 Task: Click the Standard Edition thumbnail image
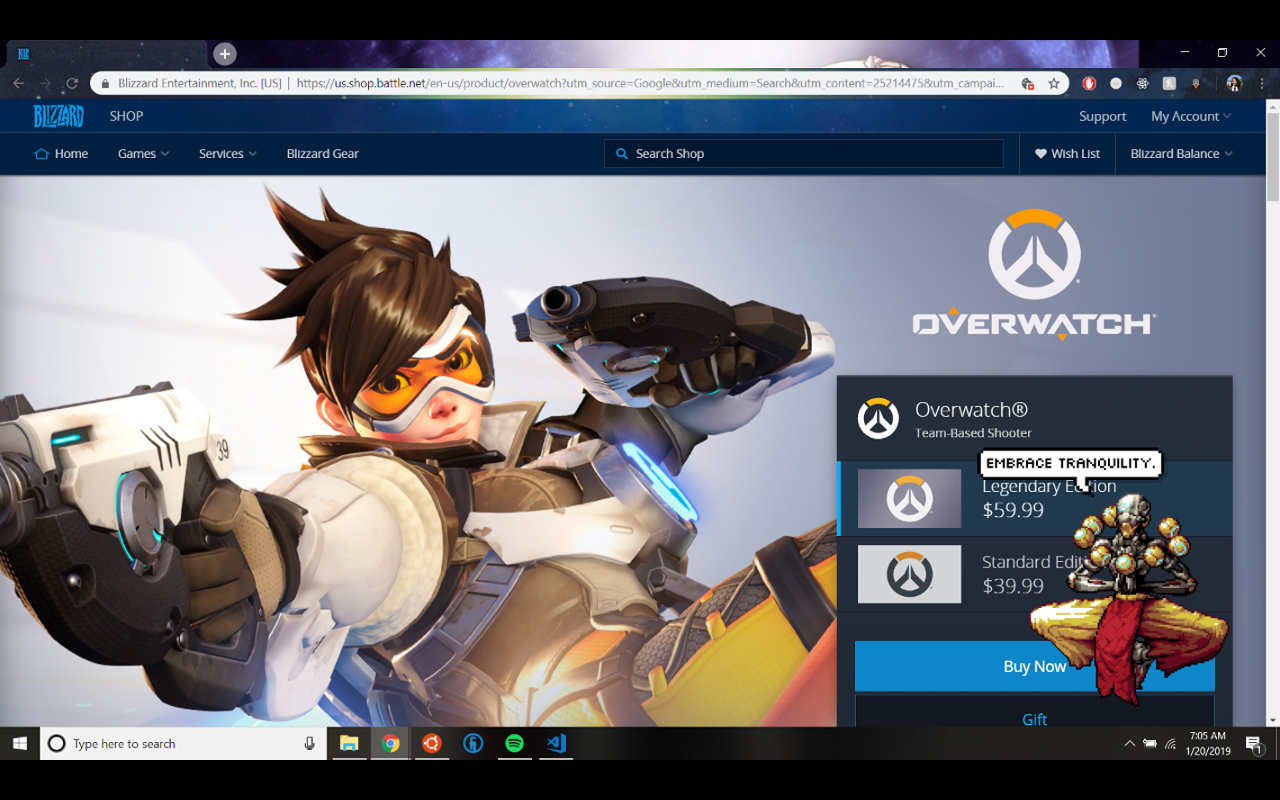pos(909,574)
